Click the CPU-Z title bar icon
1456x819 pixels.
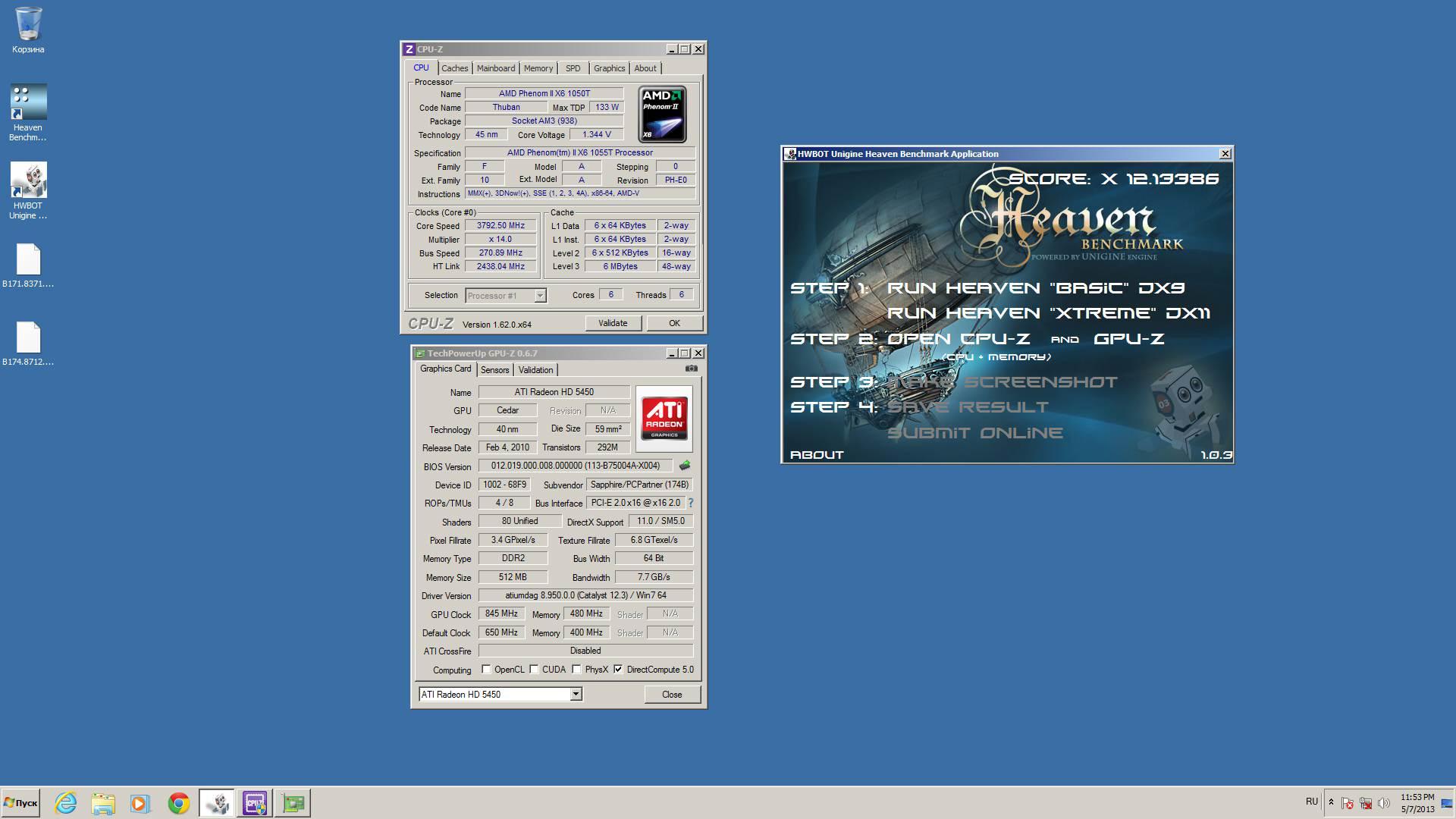point(409,49)
